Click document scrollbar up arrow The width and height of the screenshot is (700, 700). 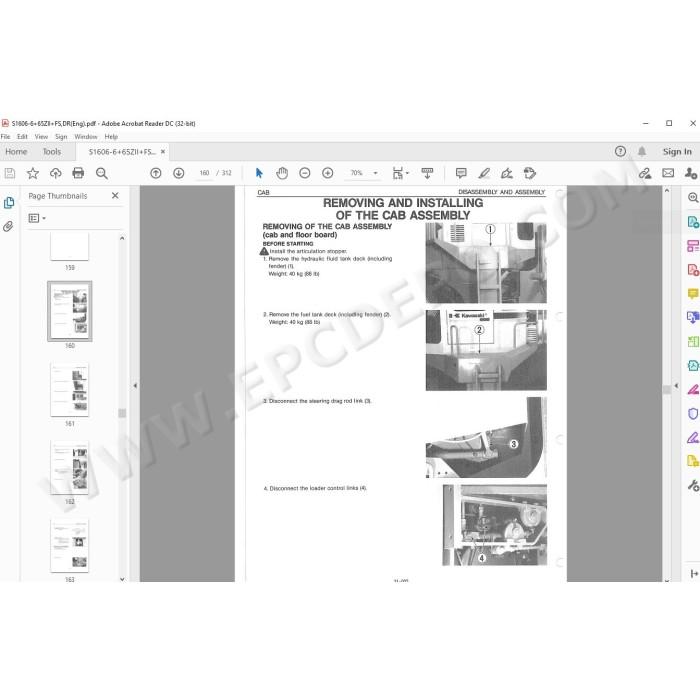coord(667,191)
